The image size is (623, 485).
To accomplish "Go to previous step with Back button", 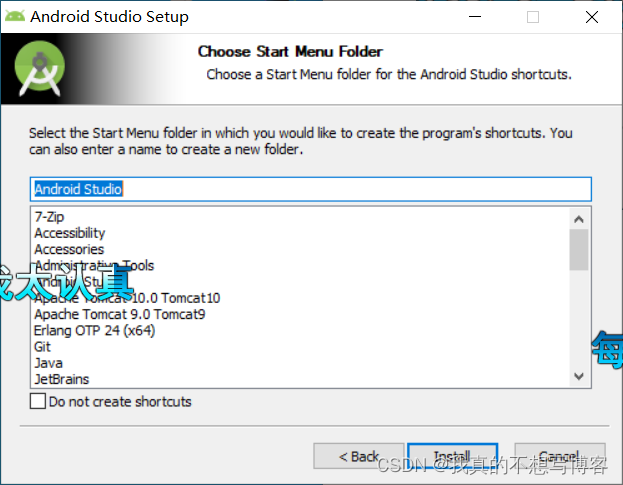I will pyautogui.click(x=359, y=456).
